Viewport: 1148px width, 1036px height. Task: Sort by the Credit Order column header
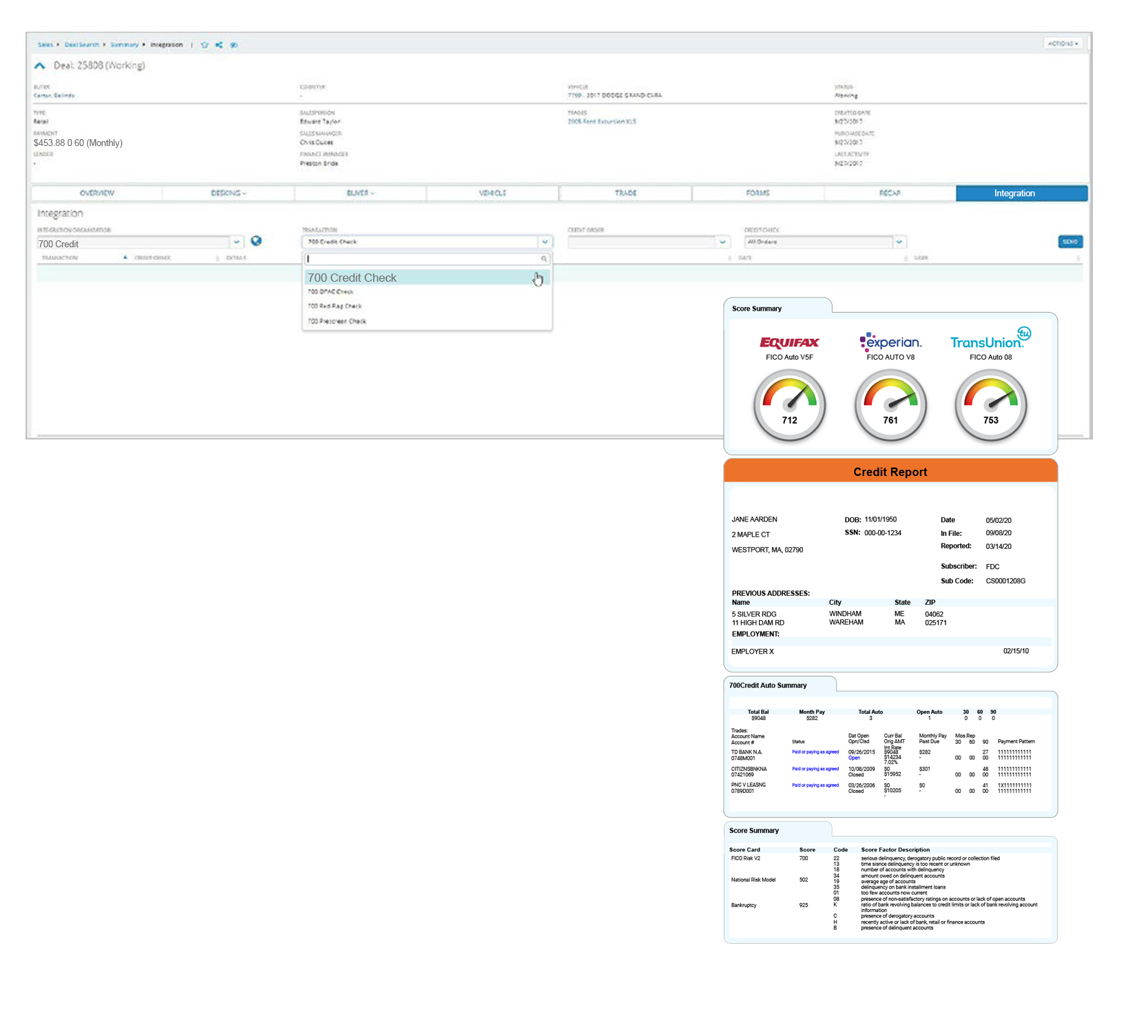152,258
